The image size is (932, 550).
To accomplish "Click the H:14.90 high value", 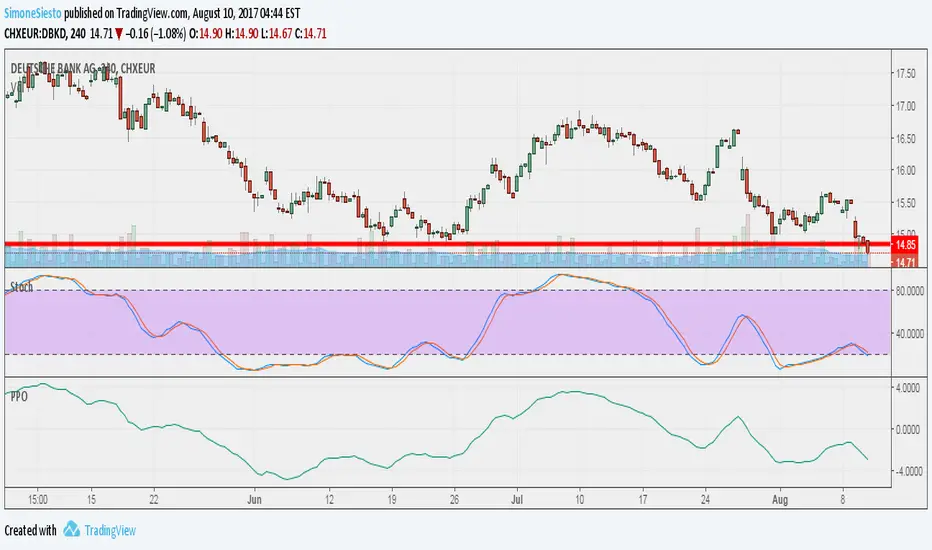I will [241, 33].
